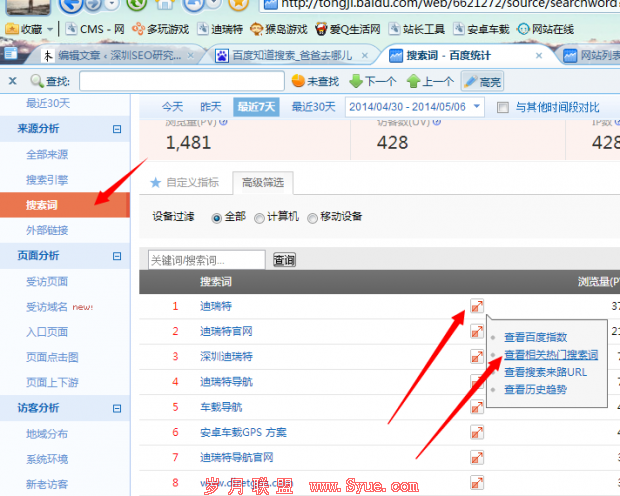Image resolution: width=620 pixels, height=496 pixels.
Task: Click the browser address bar
Action: pos(440,4)
